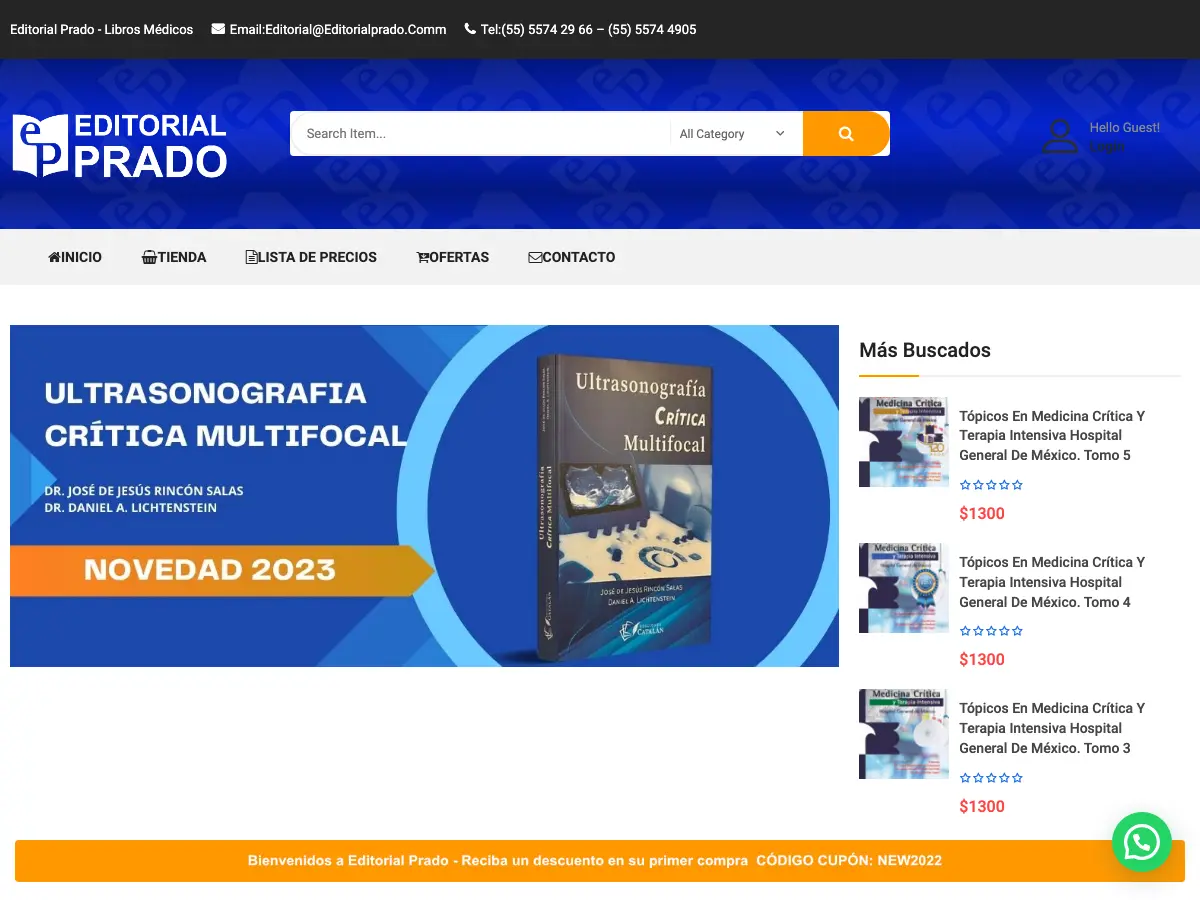This screenshot has width=1200, height=900.
Task: Click the cart icon beside OFERTAS
Action: [423, 257]
